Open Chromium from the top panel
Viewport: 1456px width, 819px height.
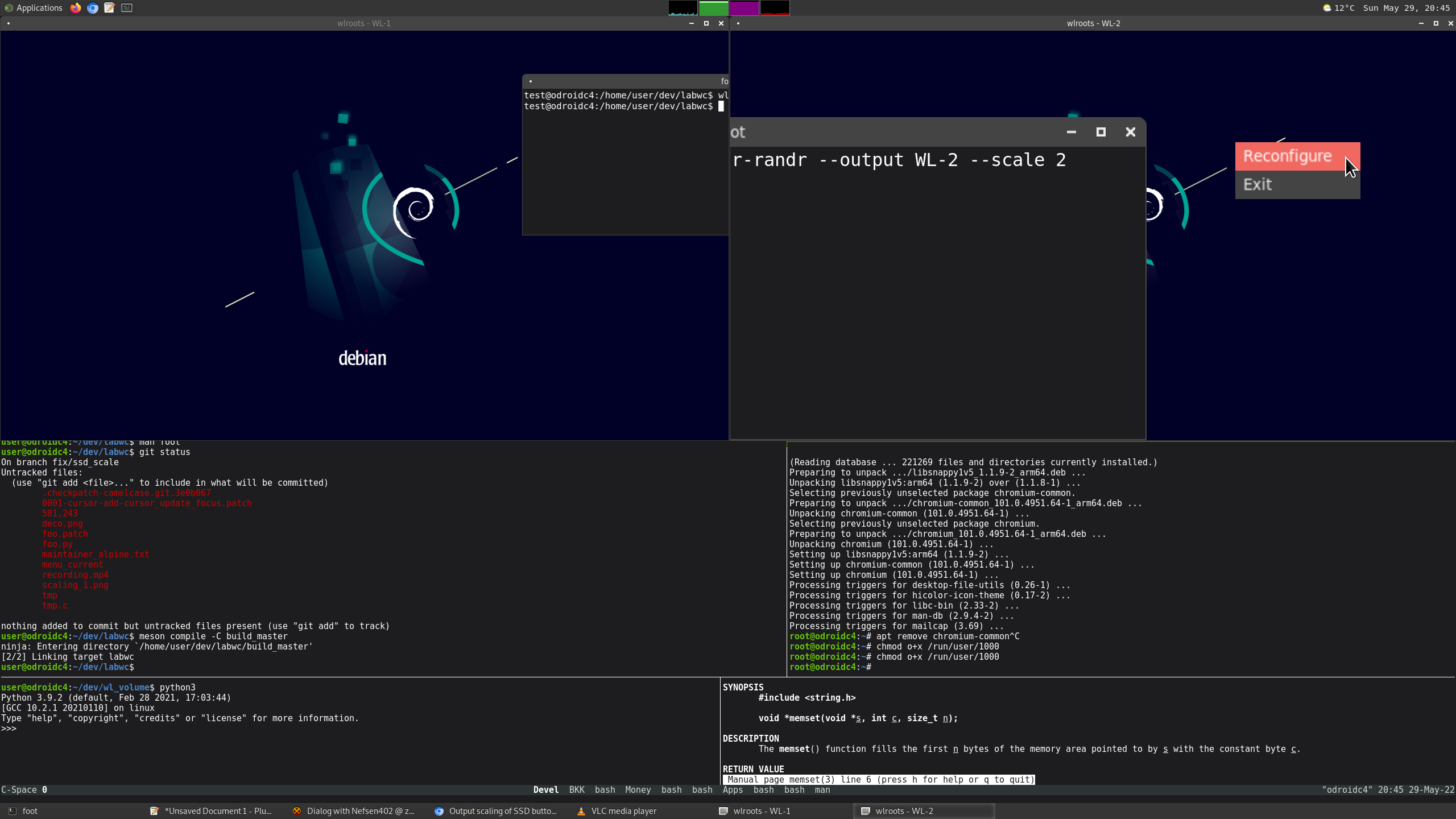[92, 8]
